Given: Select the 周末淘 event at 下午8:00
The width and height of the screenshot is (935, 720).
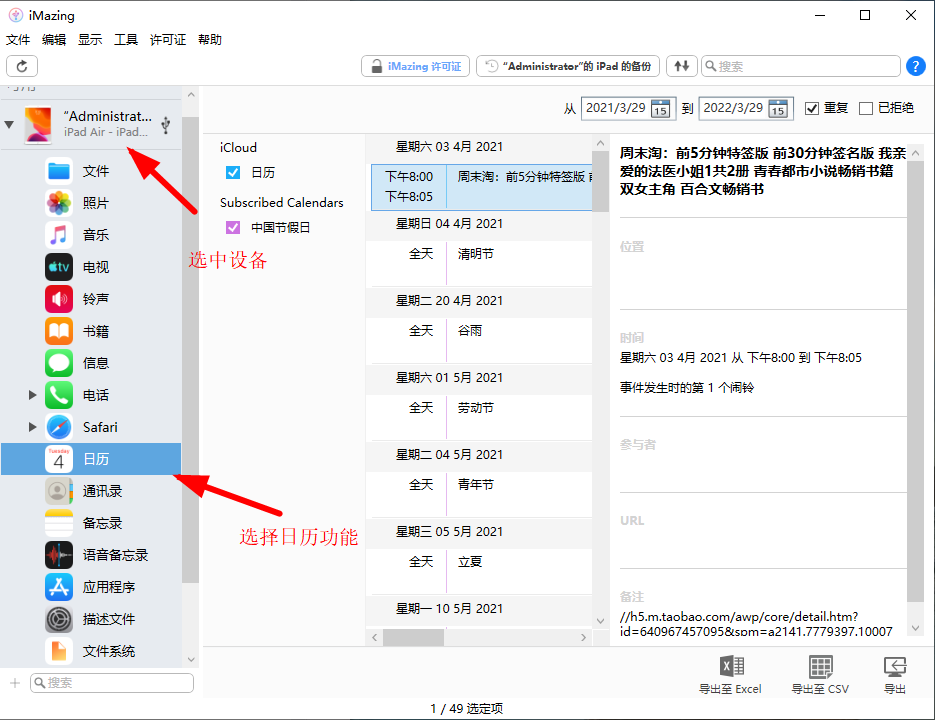Looking at the screenshot, I should pos(482,187).
